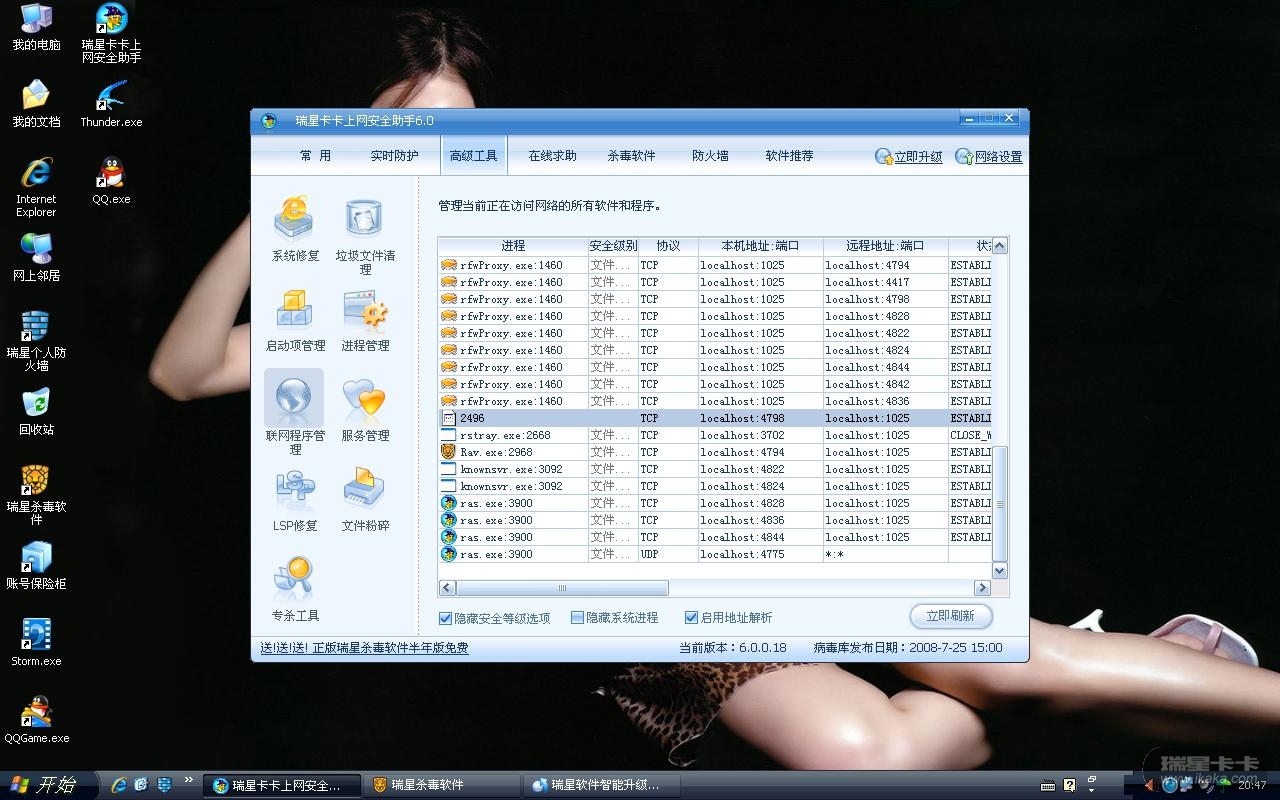Click the Windows 开始 start button
Viewport: 1280px width, 800px height.
[x=45, y=785]
